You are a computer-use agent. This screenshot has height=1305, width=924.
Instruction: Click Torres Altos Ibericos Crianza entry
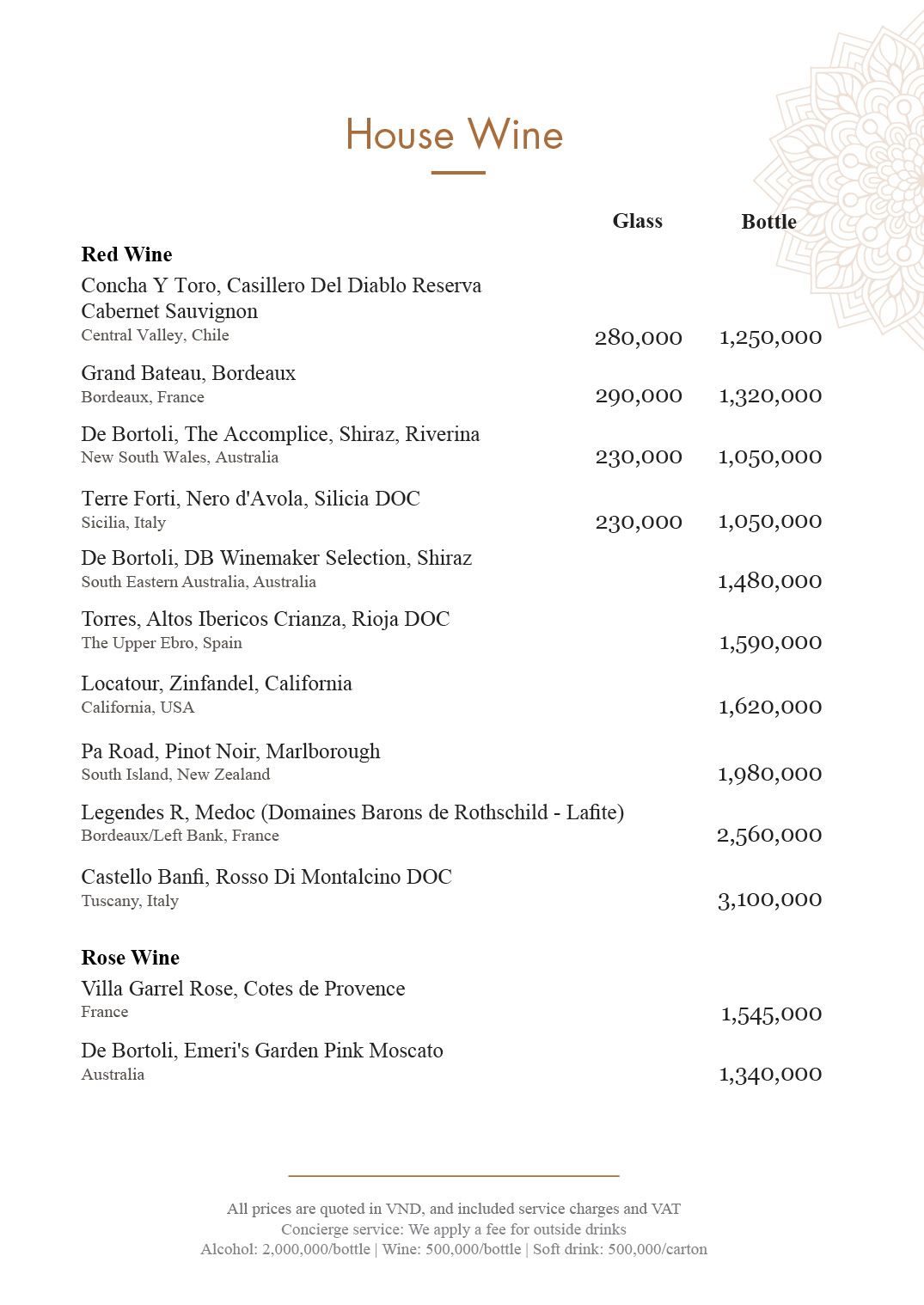pyautogui.click(x=266, y=619)
